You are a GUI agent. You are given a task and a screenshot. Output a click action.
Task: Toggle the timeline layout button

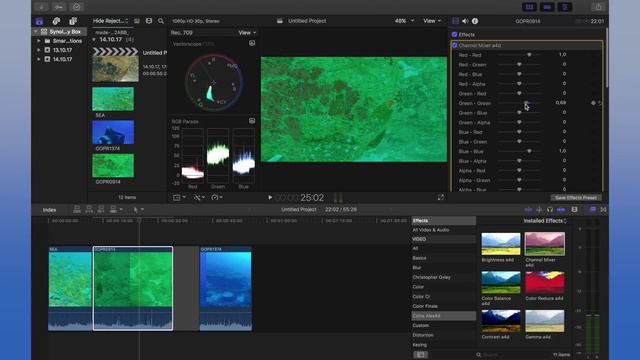547,7
